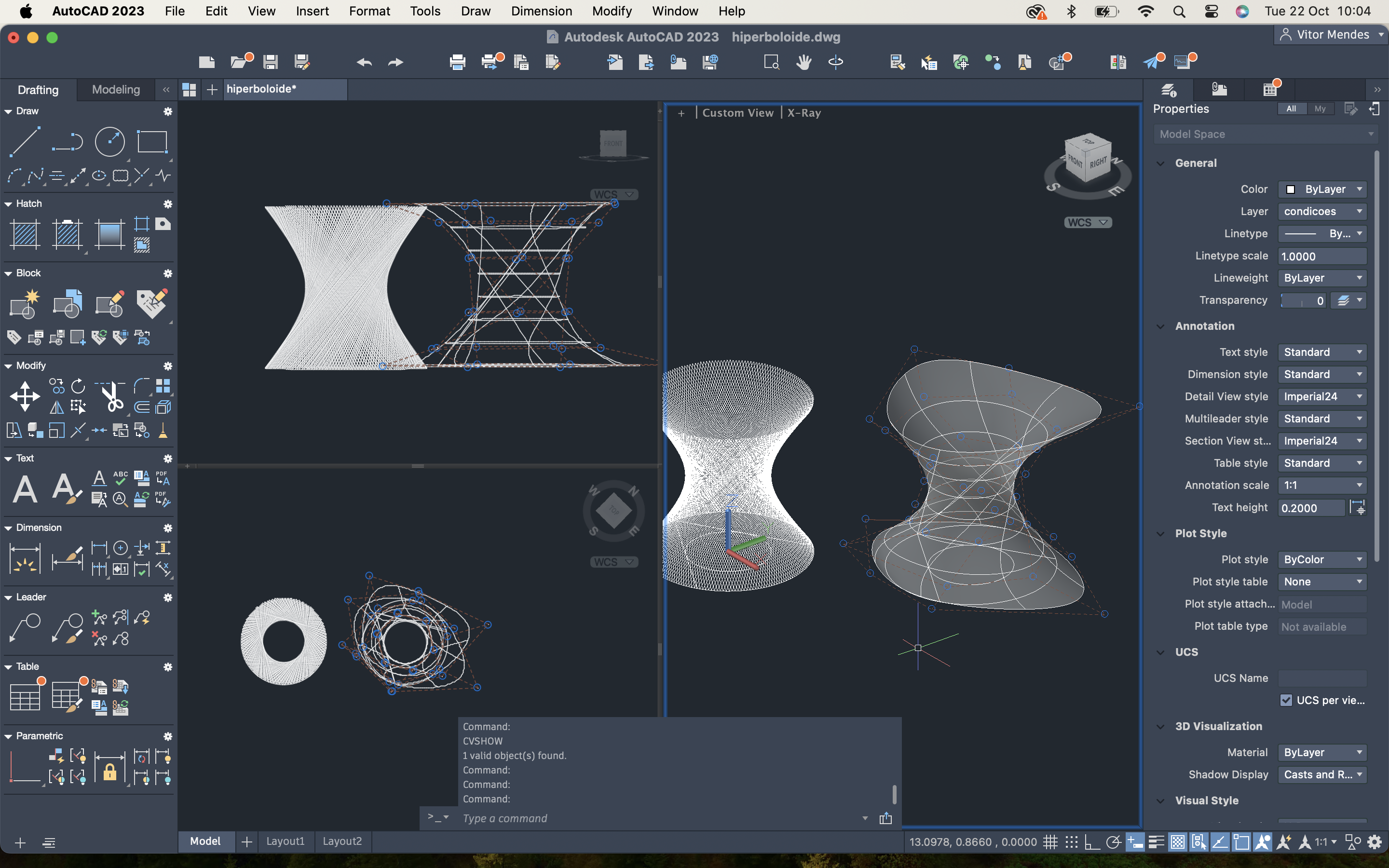Open the Color ByLayer dropdown

(x=1322, y=189)
